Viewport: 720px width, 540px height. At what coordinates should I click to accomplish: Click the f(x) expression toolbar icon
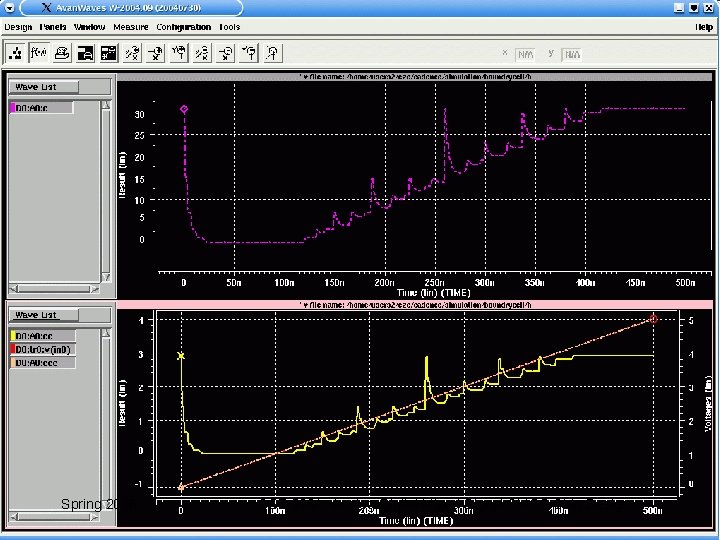point(39,52)
